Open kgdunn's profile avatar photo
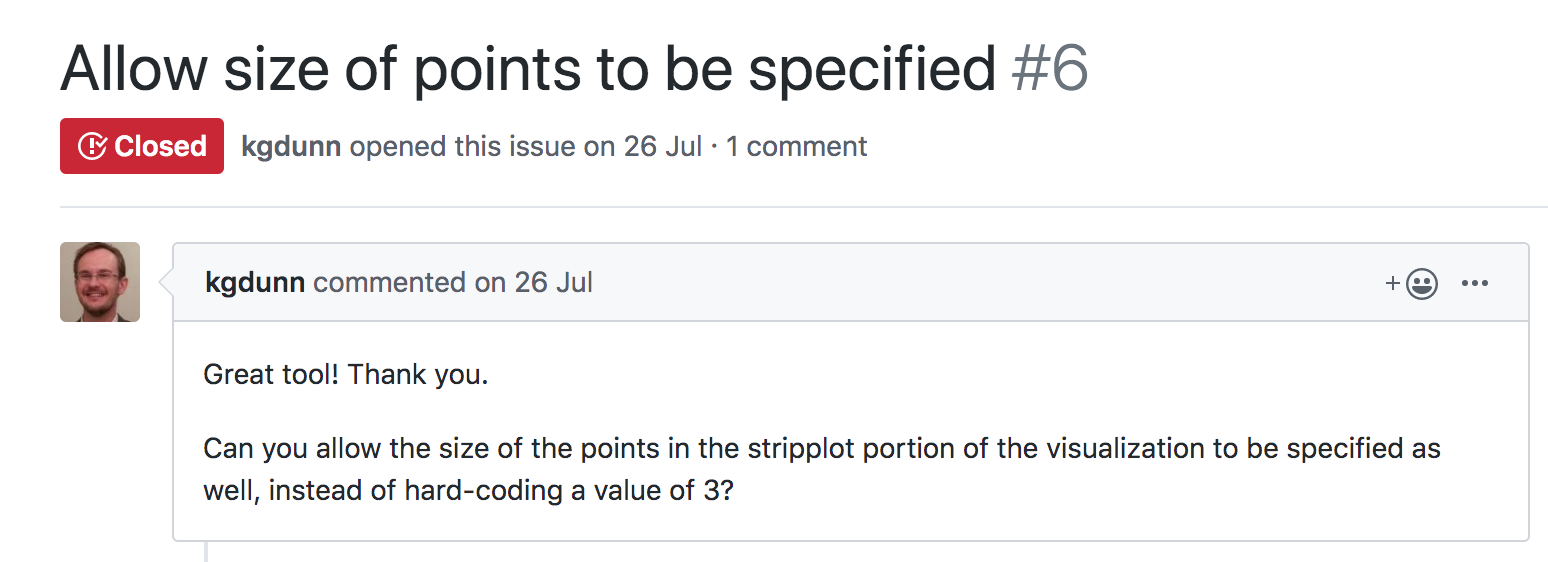Image resolution: width=1548 pixels, height=562 pixels. tap(100, 282)
